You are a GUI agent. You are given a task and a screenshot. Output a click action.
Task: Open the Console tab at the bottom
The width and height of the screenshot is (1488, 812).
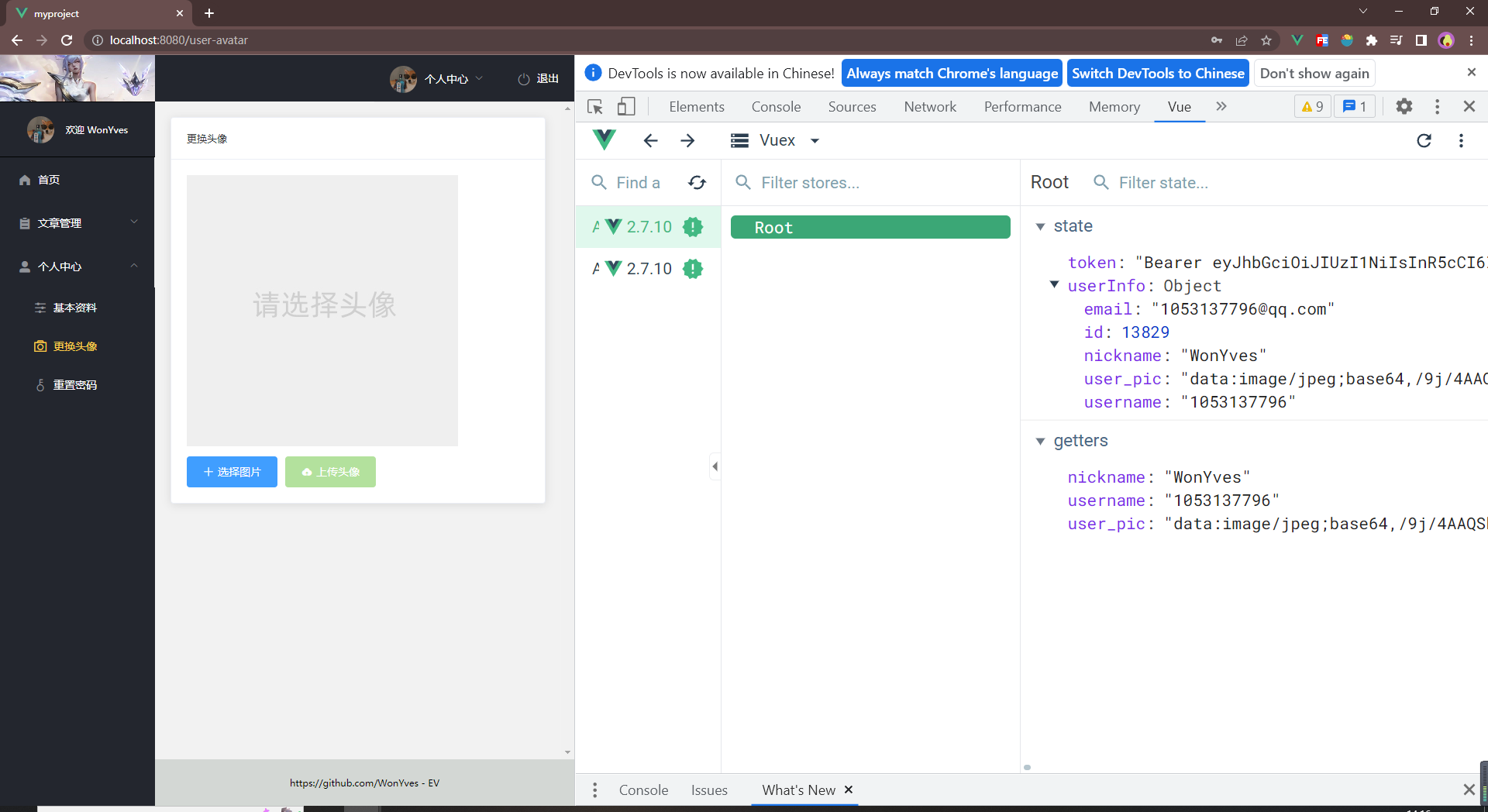(643, 790)
